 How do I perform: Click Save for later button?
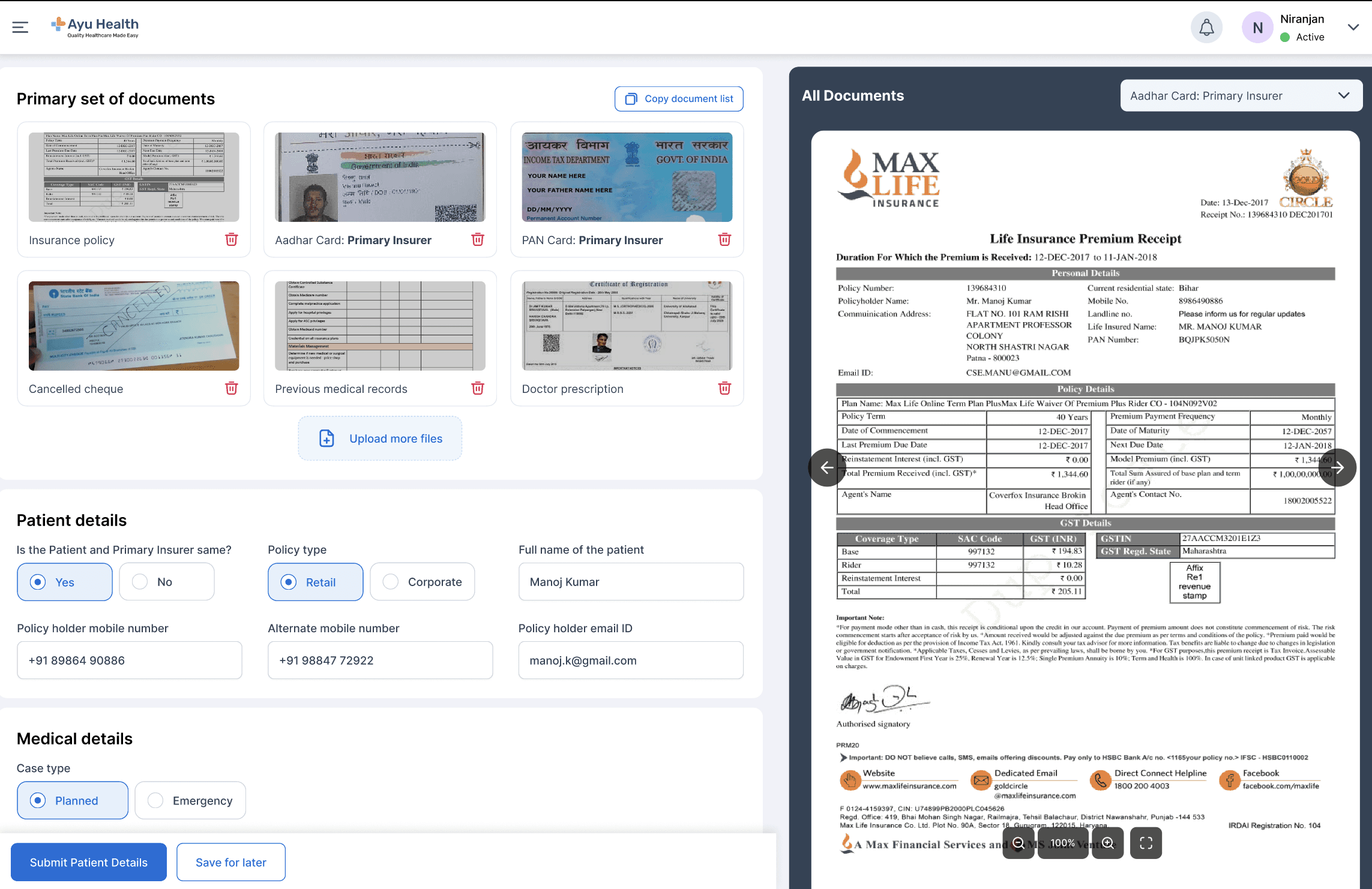click(230, 862)
